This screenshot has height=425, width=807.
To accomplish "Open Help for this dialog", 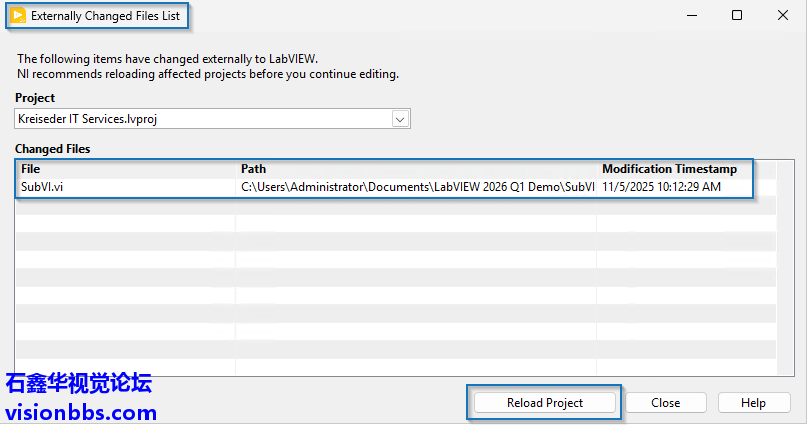I will pos(753,403).
